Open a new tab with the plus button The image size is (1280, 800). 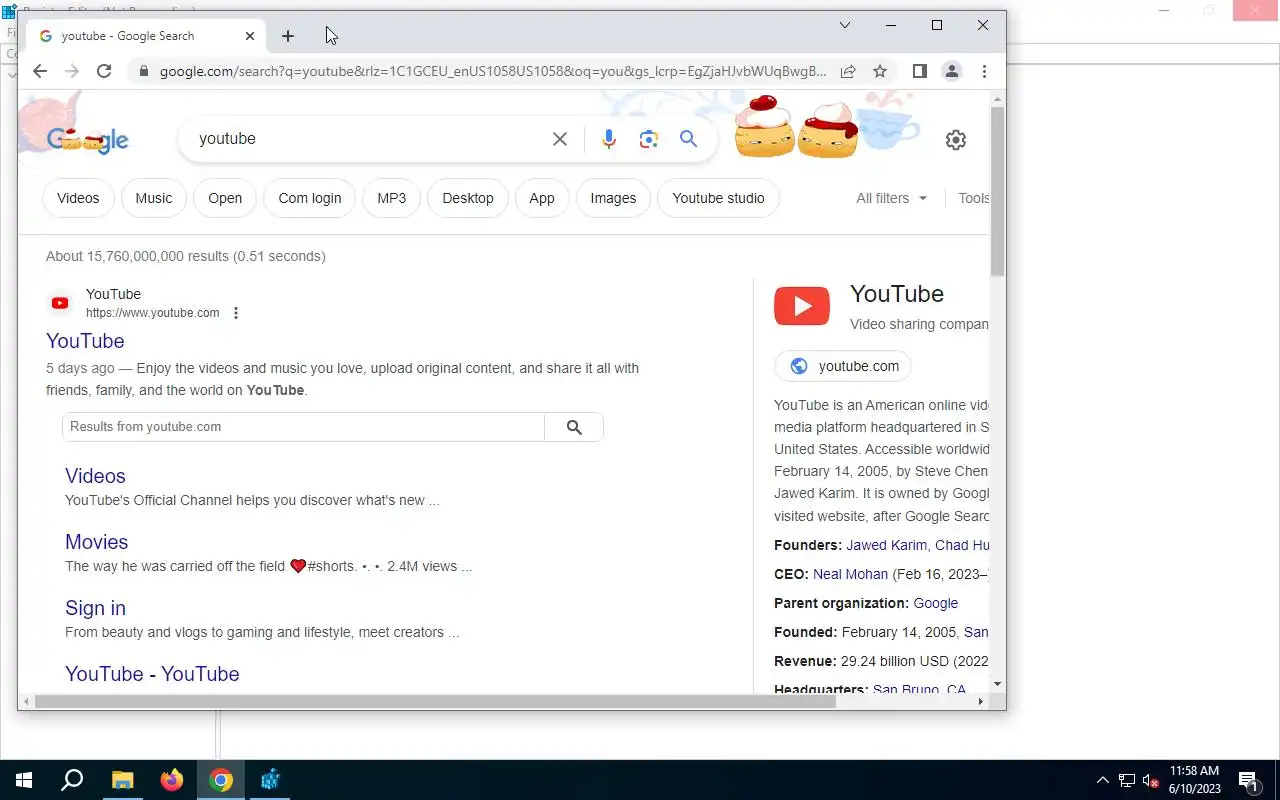coord(288,36)
